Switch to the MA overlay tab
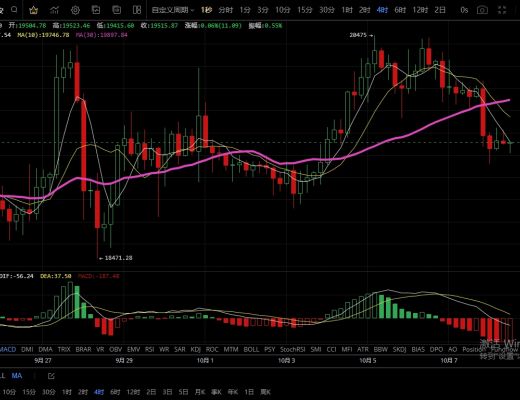The image size is (520, 400). [x=17, y=376]
